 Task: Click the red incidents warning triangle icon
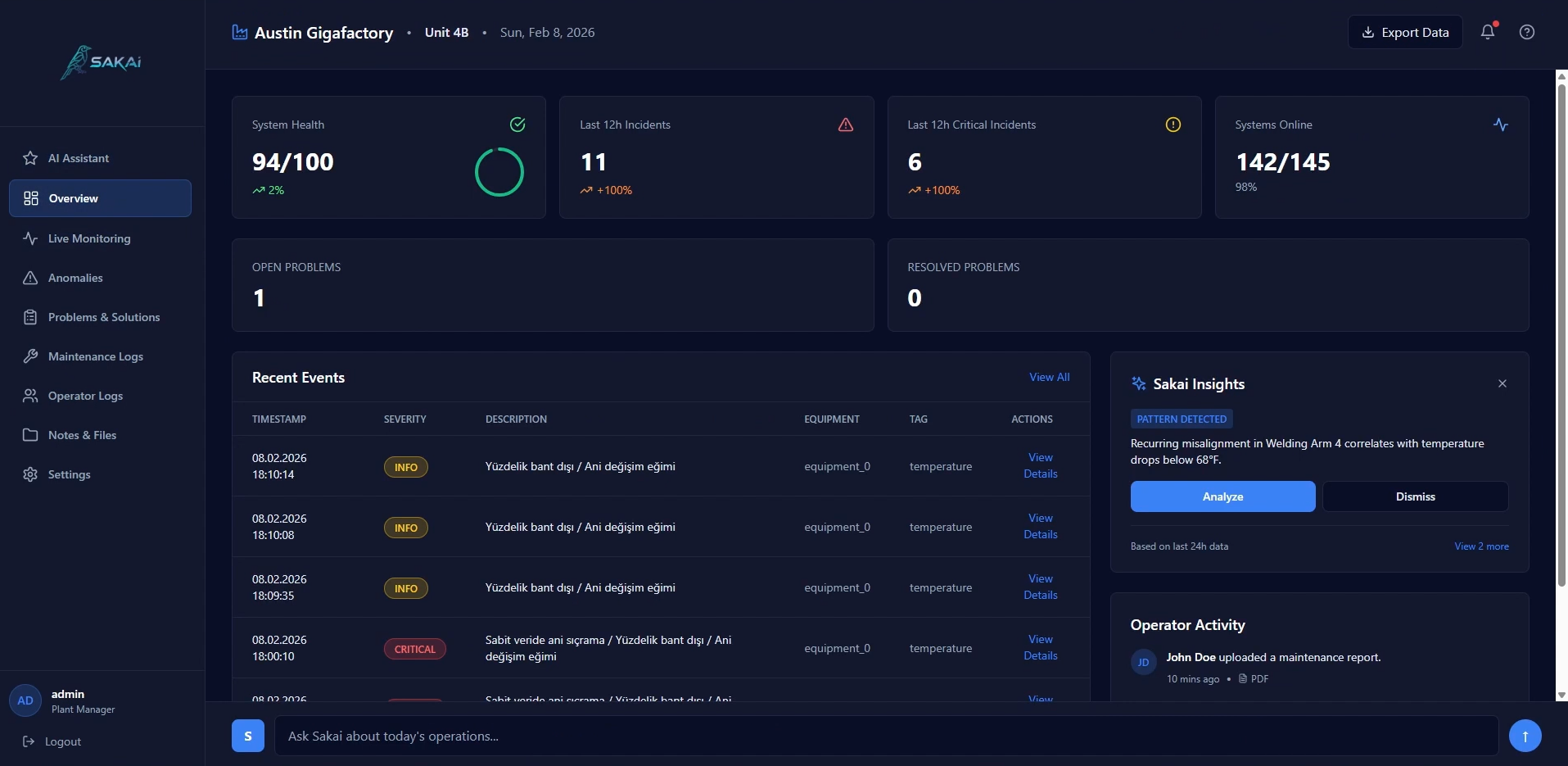point(845,125)
